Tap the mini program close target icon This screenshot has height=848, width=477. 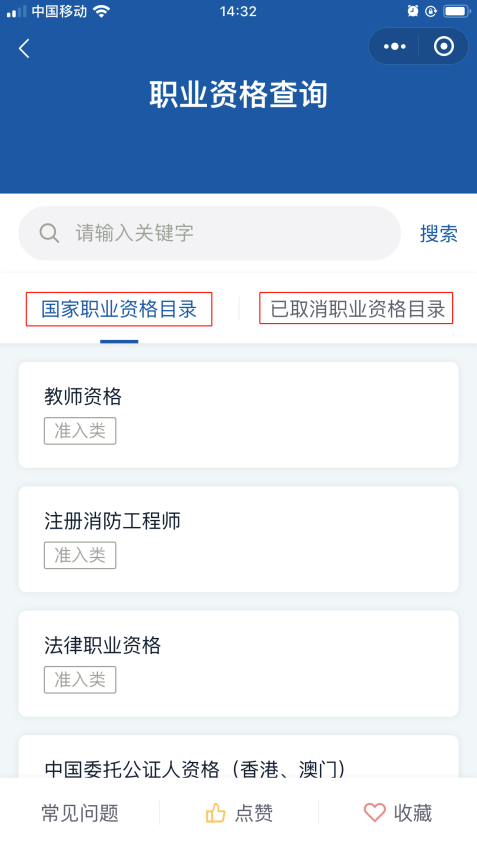pyautogui.click(x=444, y=47)
